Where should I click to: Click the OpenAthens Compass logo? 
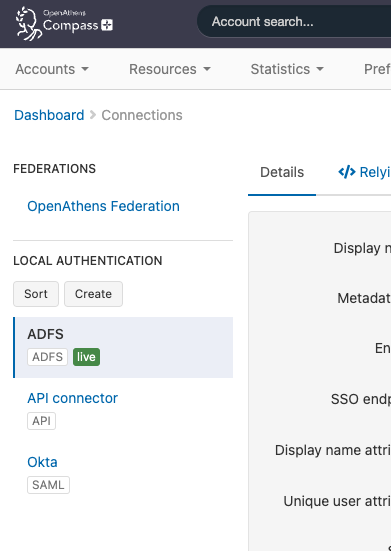click(64, 23)
